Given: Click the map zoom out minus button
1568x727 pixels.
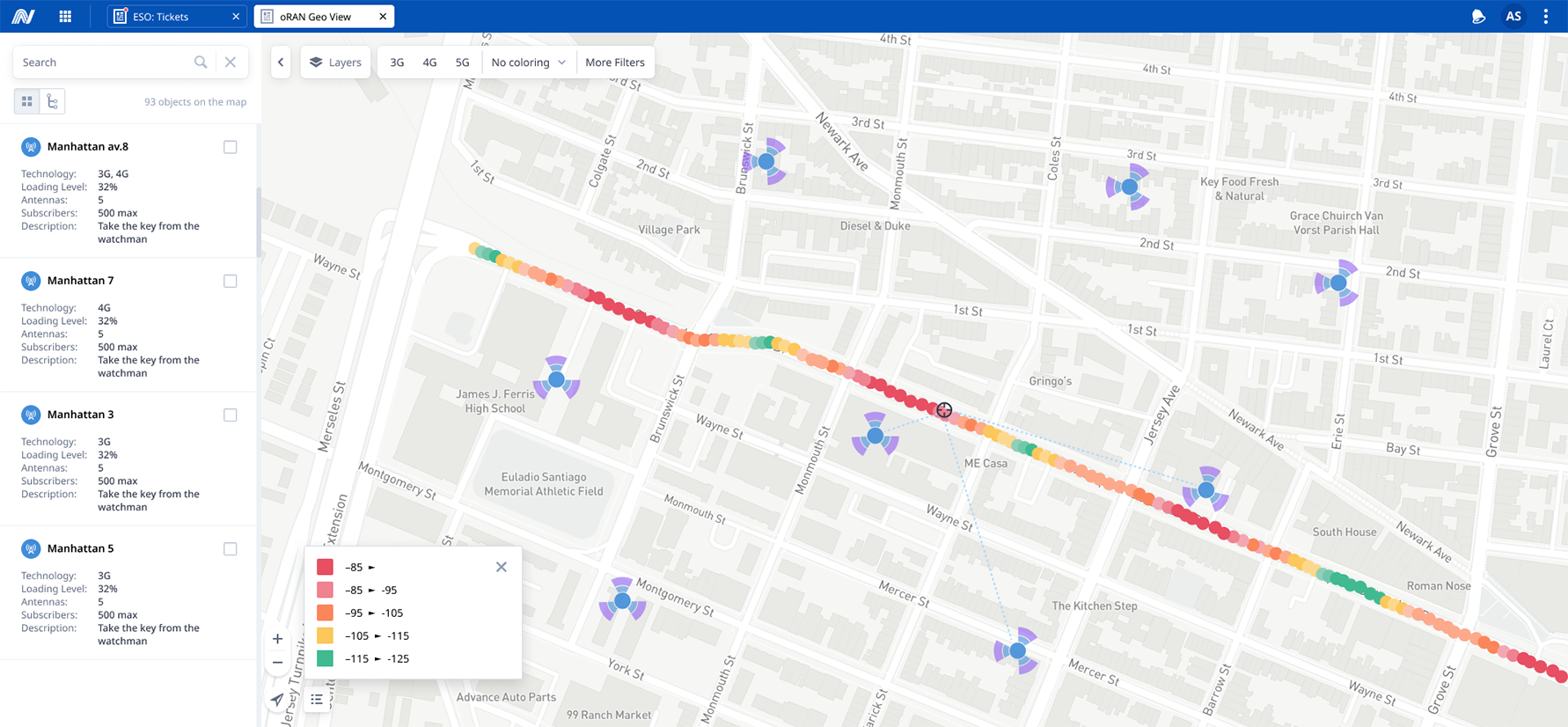Looking at the screenshot, I should pyautogui.click(x=277, y=663).
